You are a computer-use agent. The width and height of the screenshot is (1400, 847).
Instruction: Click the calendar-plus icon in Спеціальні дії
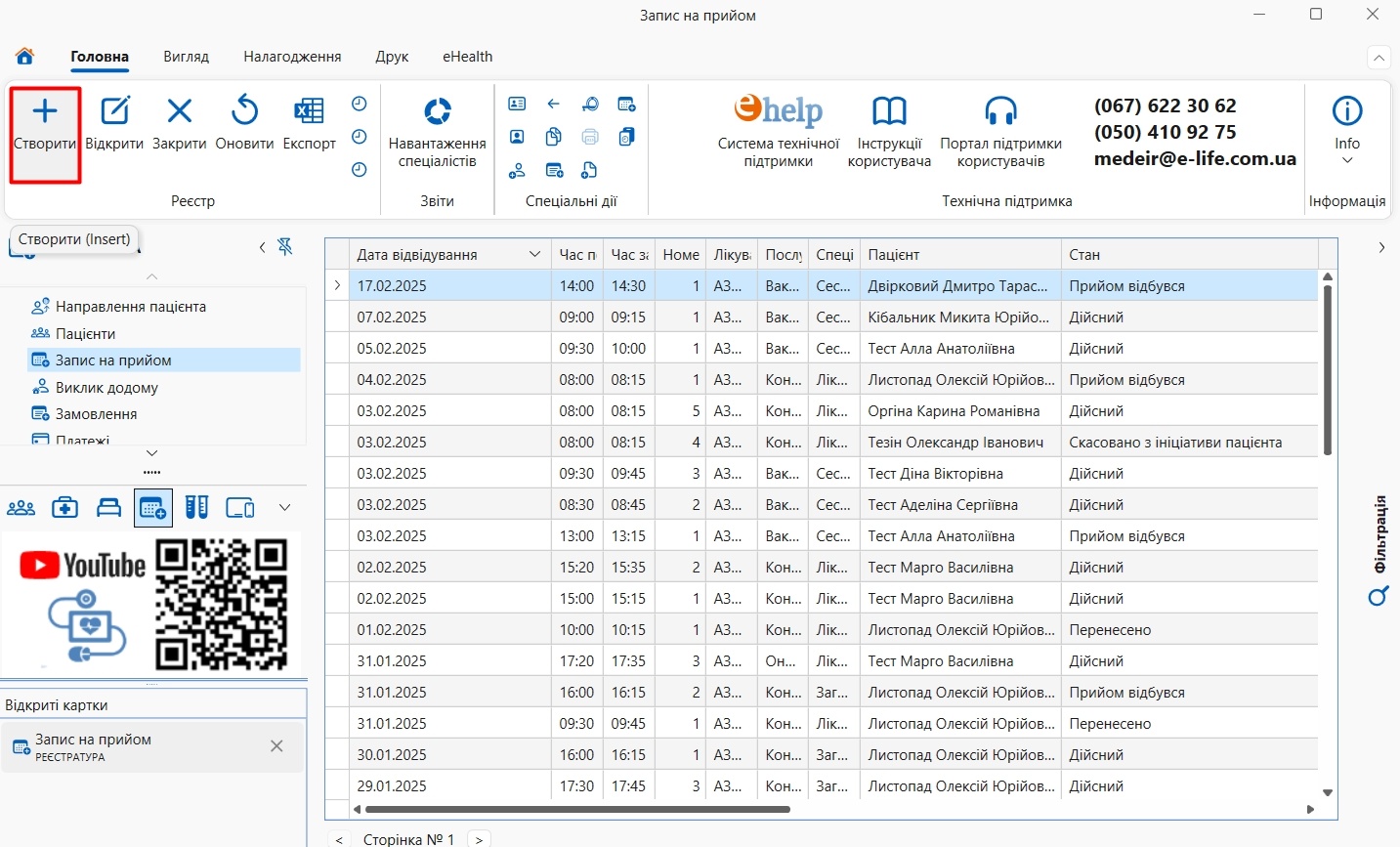click(626, 104)
